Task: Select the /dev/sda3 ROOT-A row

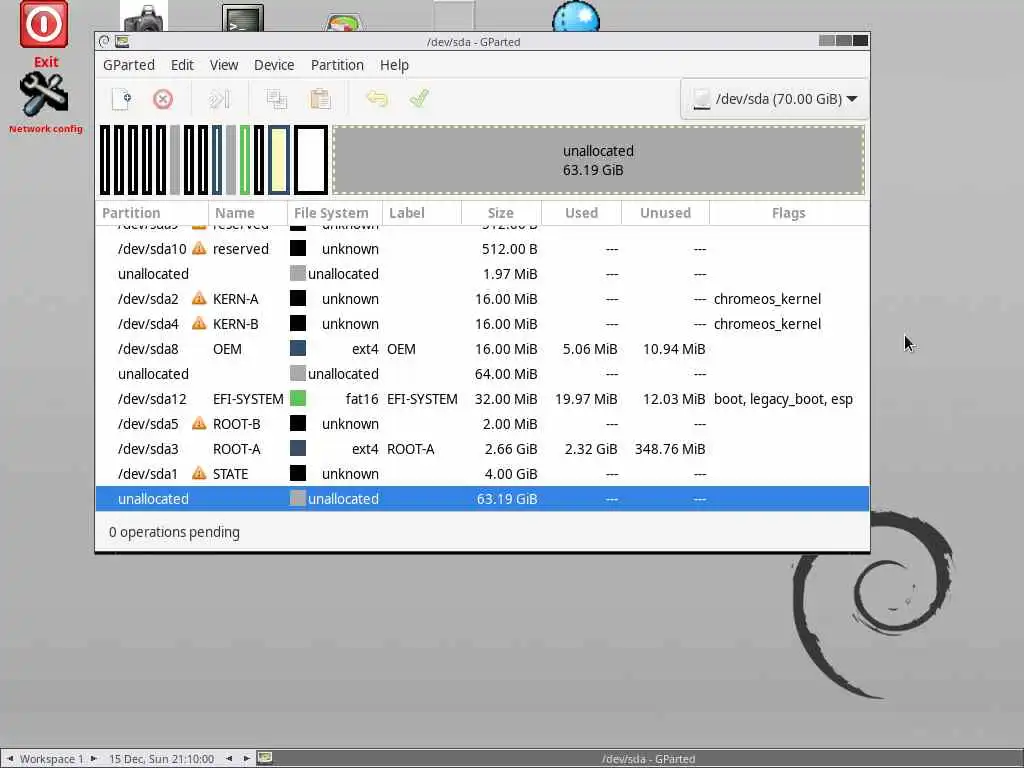Action: (x=482, y=449)
